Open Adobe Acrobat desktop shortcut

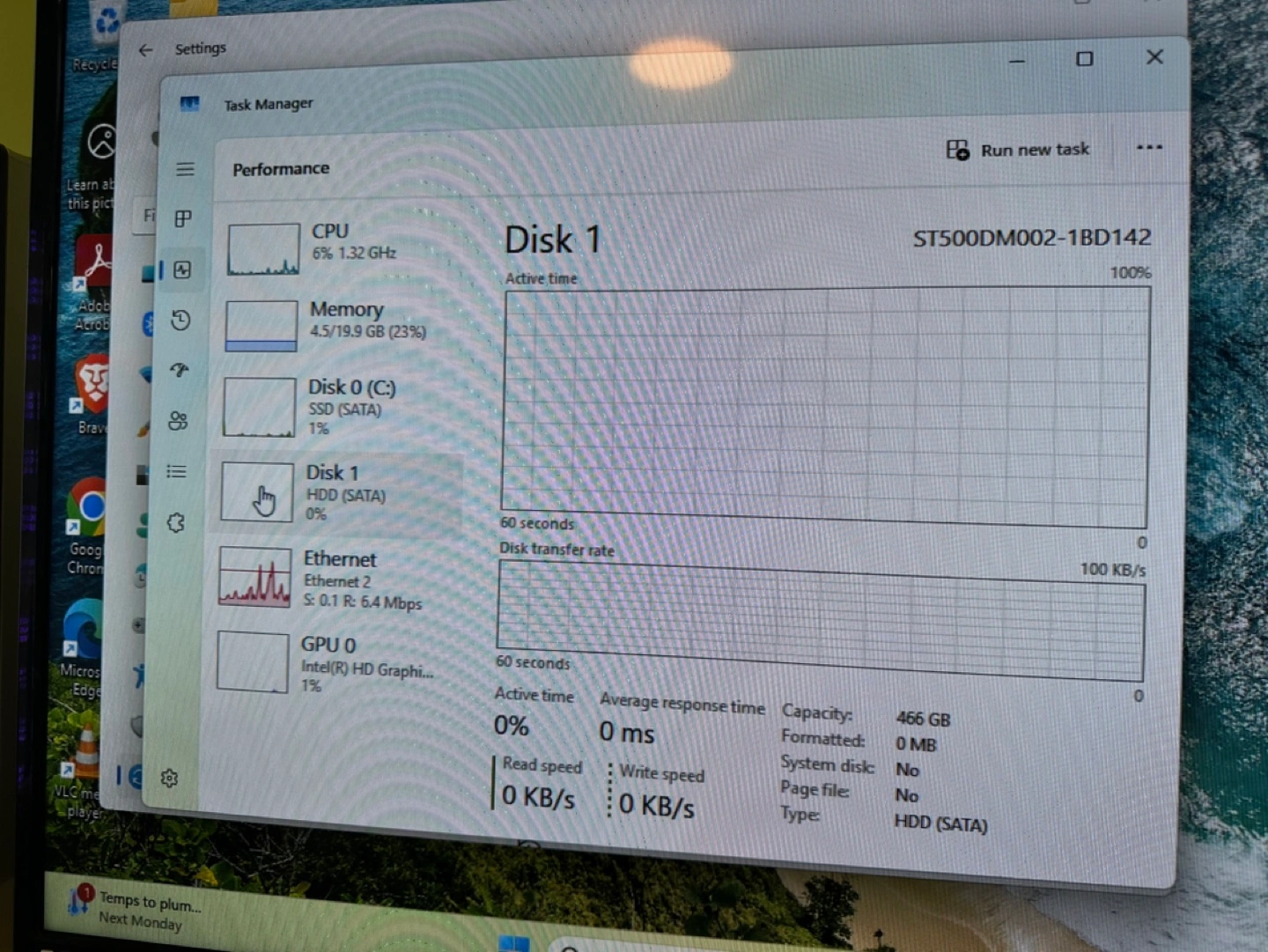point(93,284)
